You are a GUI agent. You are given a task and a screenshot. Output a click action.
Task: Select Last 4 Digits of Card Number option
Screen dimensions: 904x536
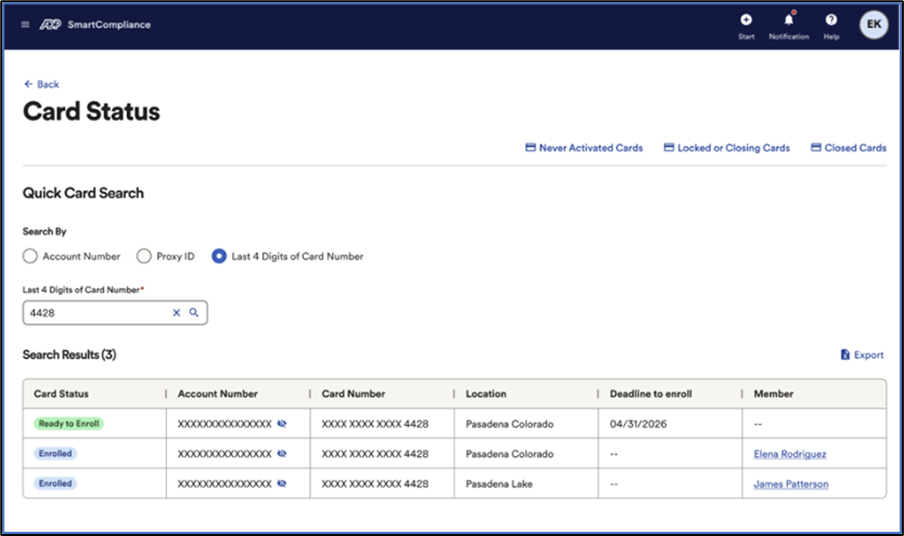219,256
